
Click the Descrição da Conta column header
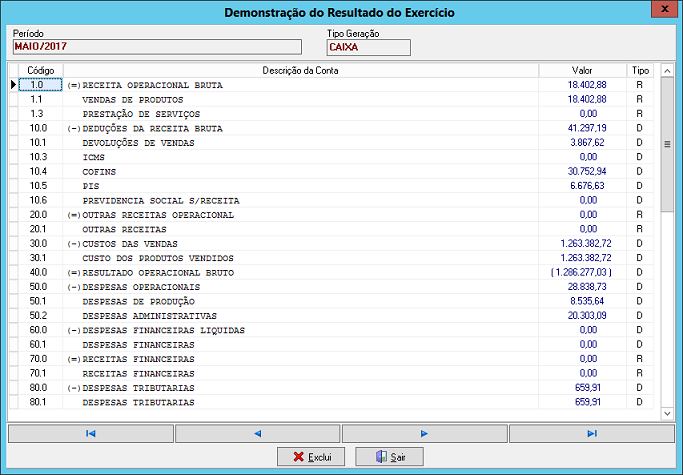click(301, 71)
